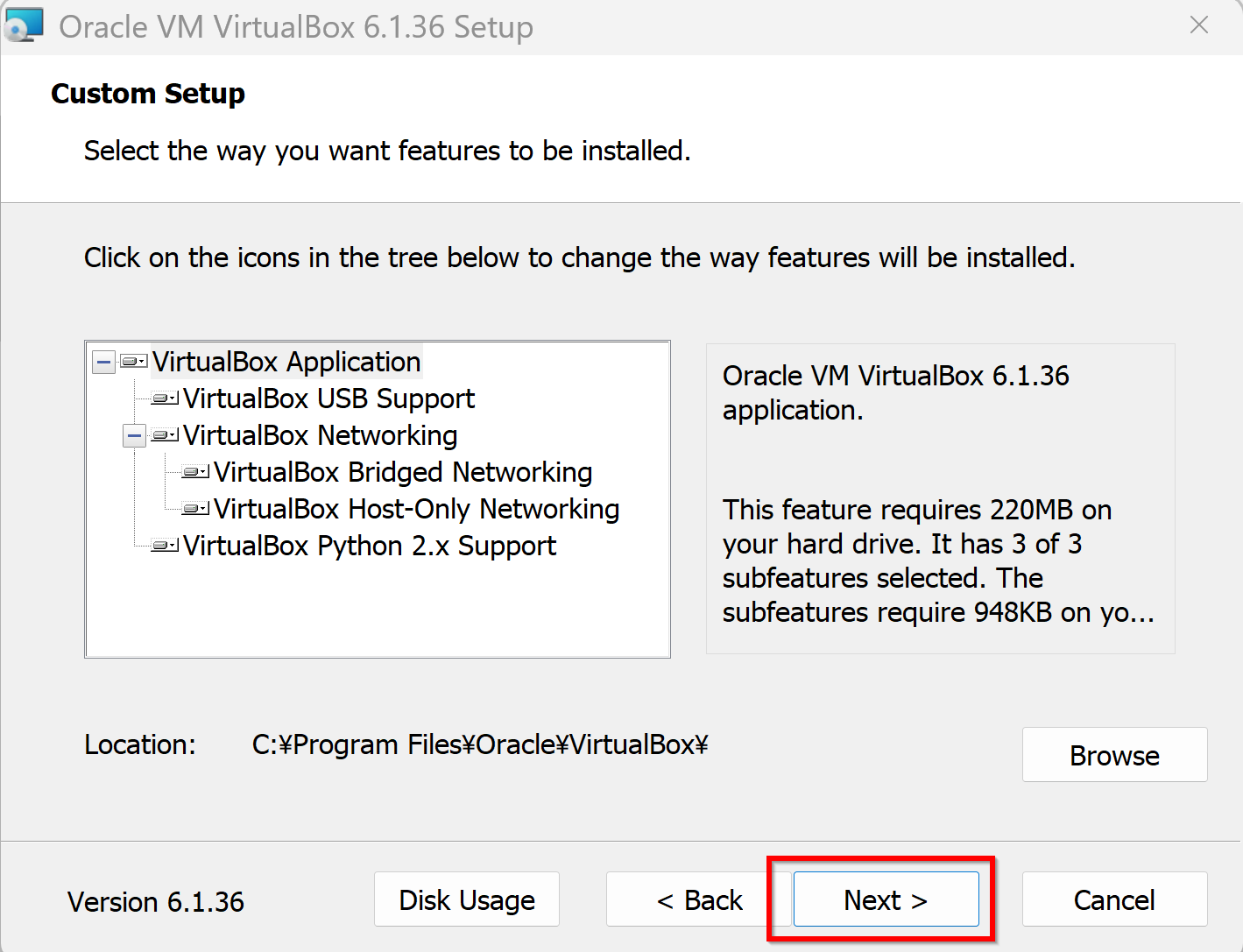The width and height of the screenshot is (1243, 952).
Task: Collapse the VirtualBox Application tree node
Action: pyautogui.click(x=103, y=362)
